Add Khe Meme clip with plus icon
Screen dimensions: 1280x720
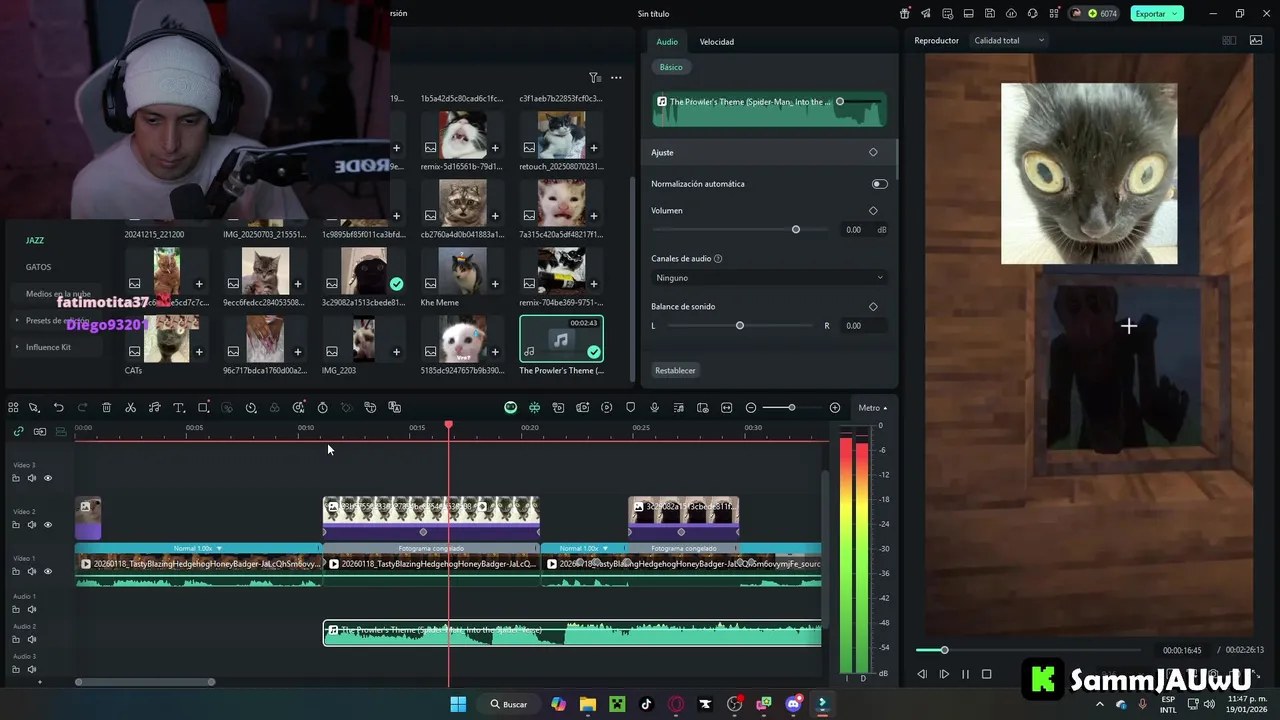(x=495, y=284)
